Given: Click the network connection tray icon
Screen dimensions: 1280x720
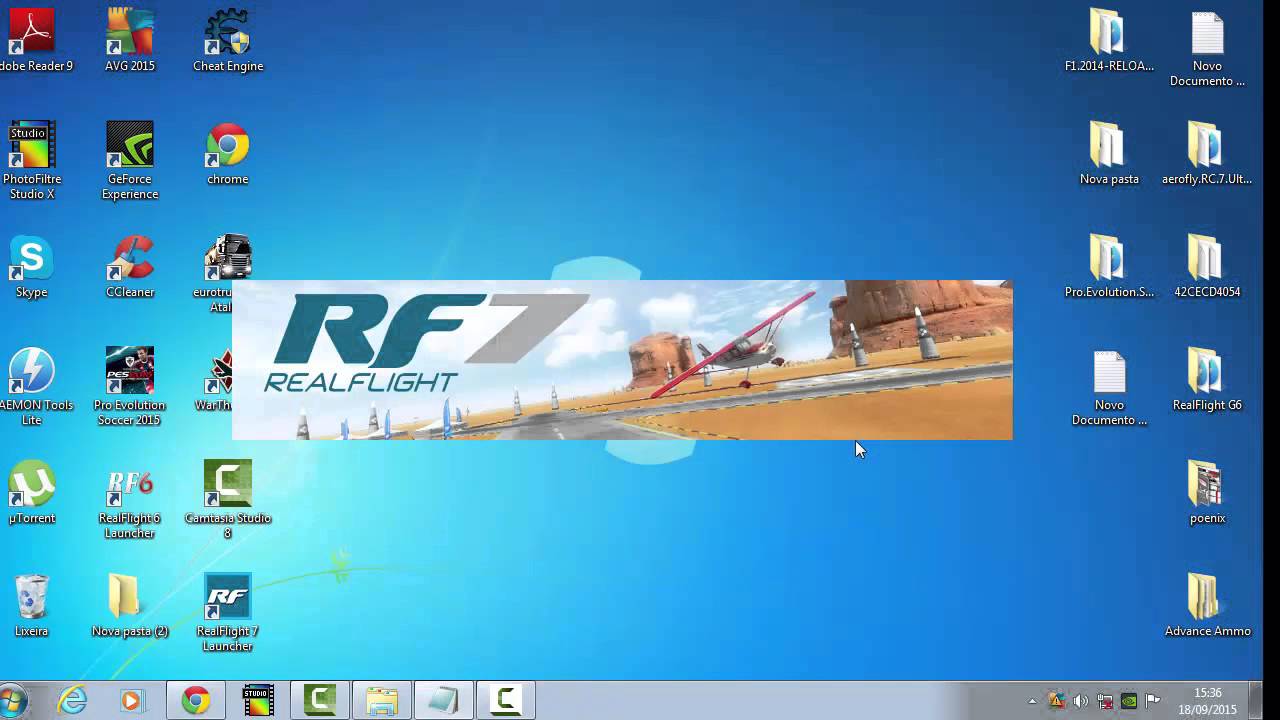Looking at the screenshot, I should (x=1105, y=701).
